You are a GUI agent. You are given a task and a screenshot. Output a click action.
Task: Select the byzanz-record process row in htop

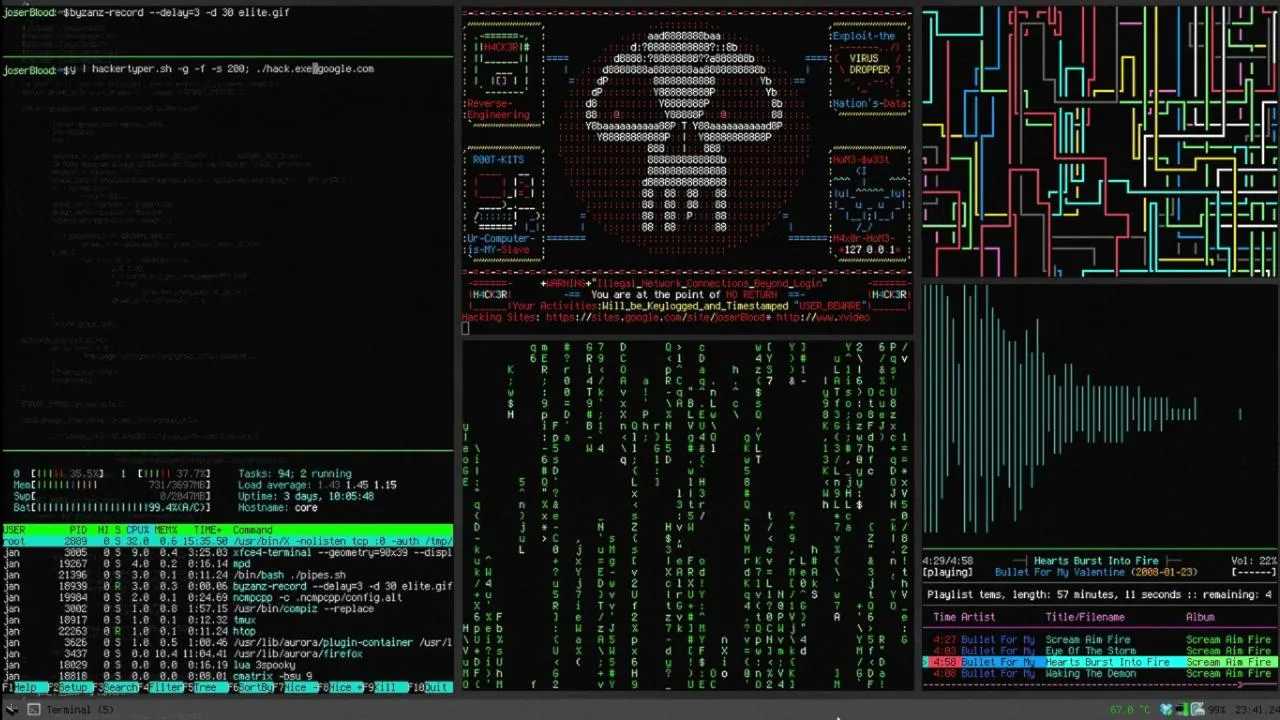coord(227,586)
